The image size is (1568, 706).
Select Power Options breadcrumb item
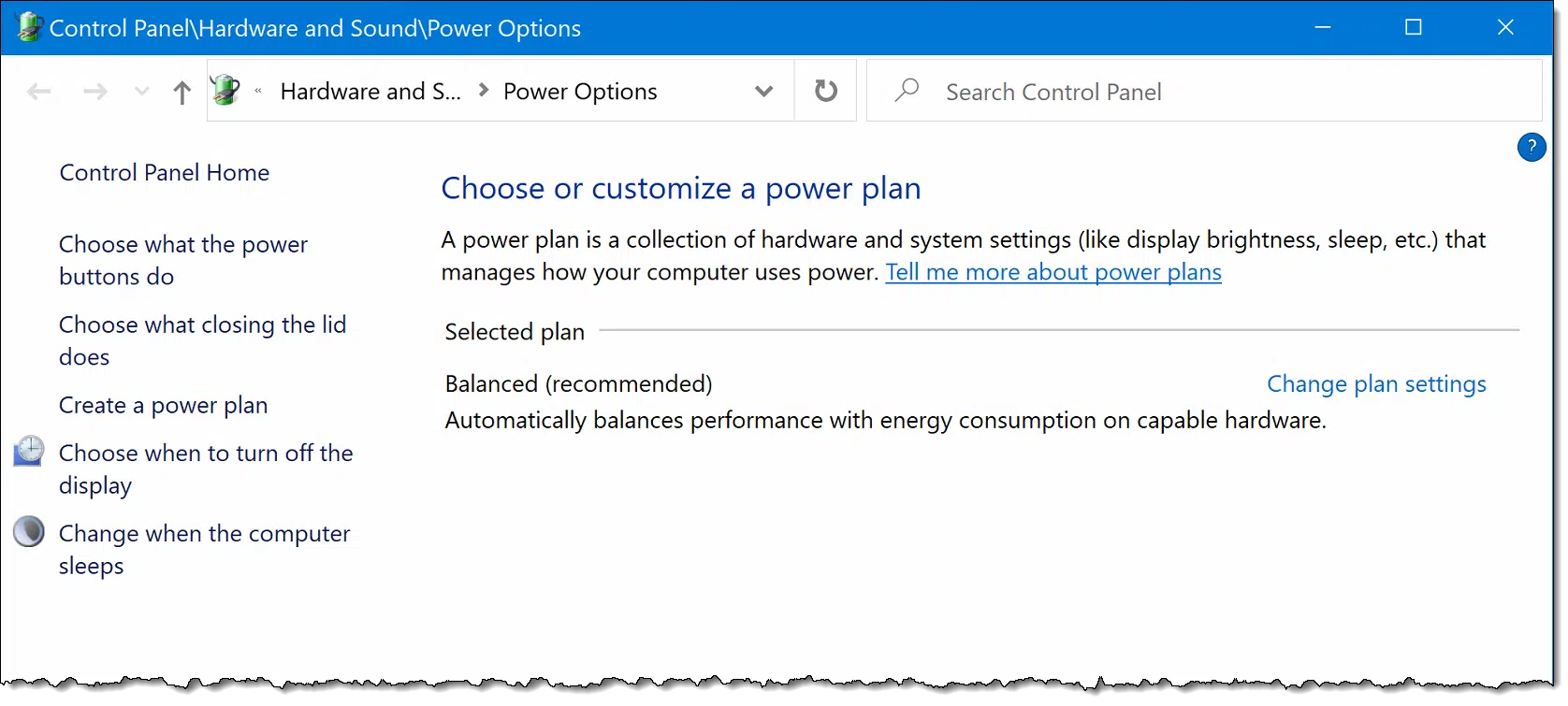coord(580,92)
